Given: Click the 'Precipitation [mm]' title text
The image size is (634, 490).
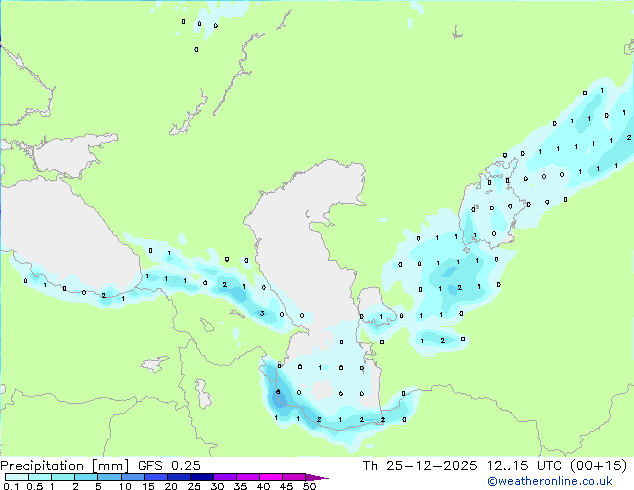Looking at the screenshot, I should 65,466.
